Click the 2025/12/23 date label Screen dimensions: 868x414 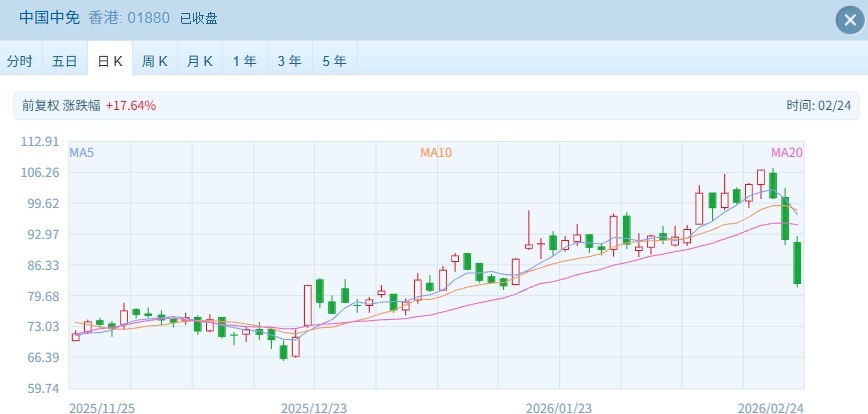click(x=314, y=408)
